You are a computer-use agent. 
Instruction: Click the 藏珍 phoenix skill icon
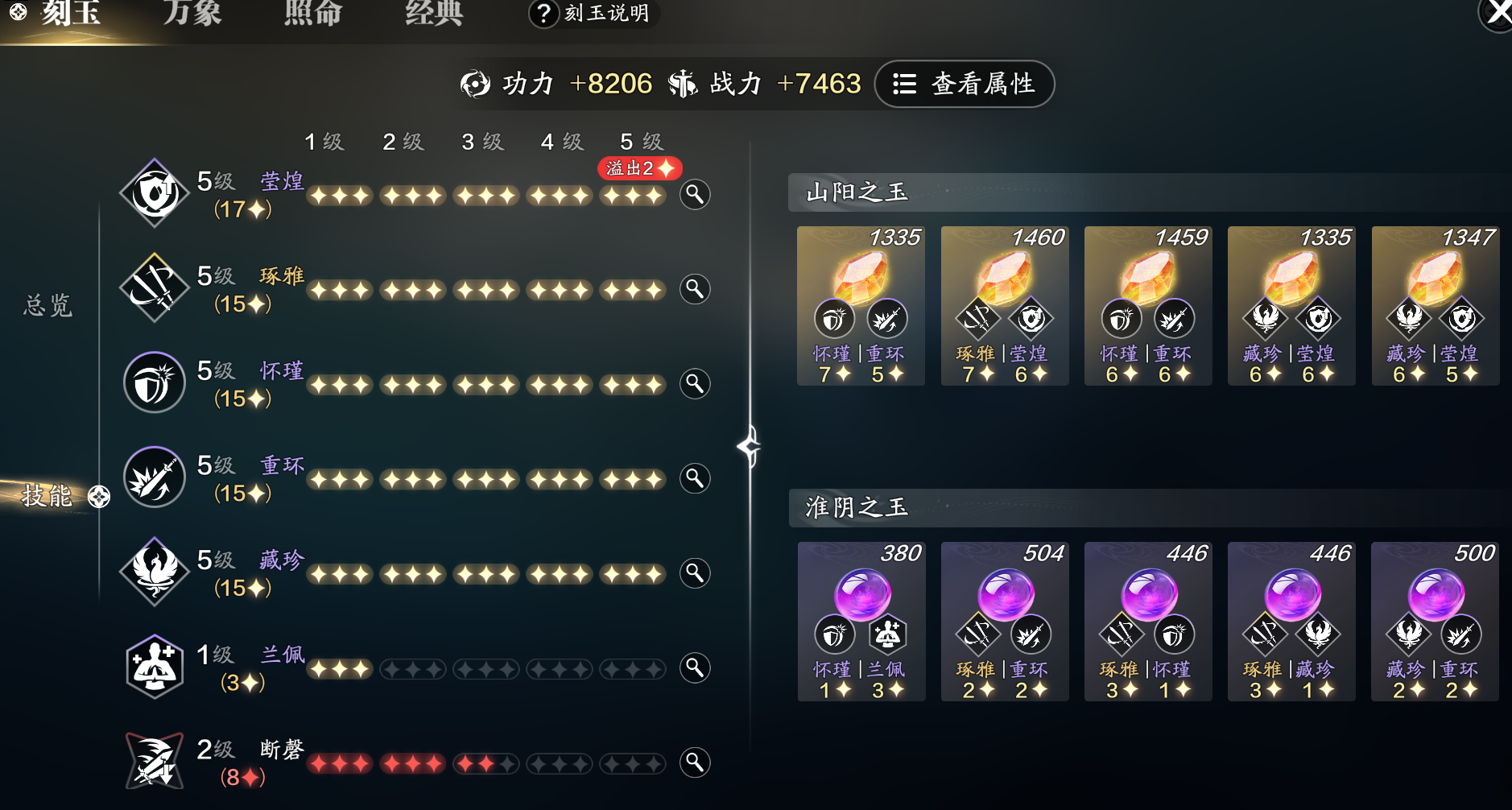155,572
